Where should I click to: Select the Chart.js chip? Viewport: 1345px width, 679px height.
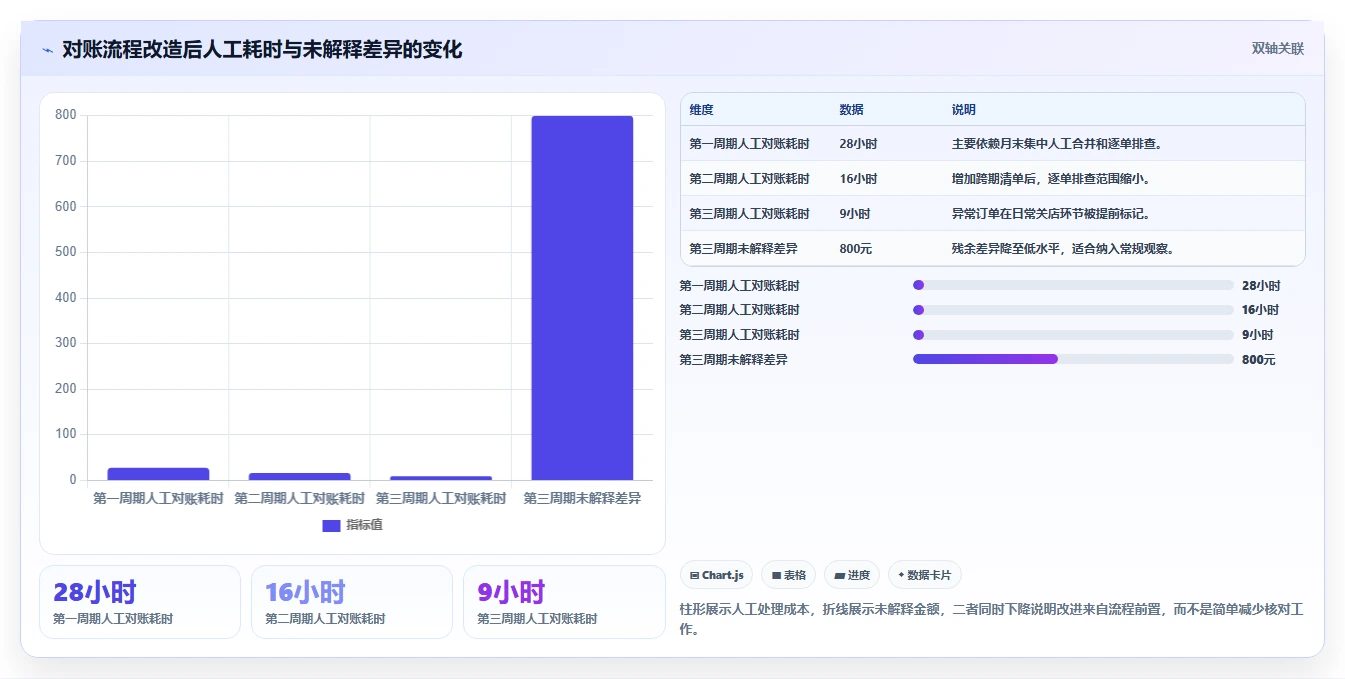point(717,575)
